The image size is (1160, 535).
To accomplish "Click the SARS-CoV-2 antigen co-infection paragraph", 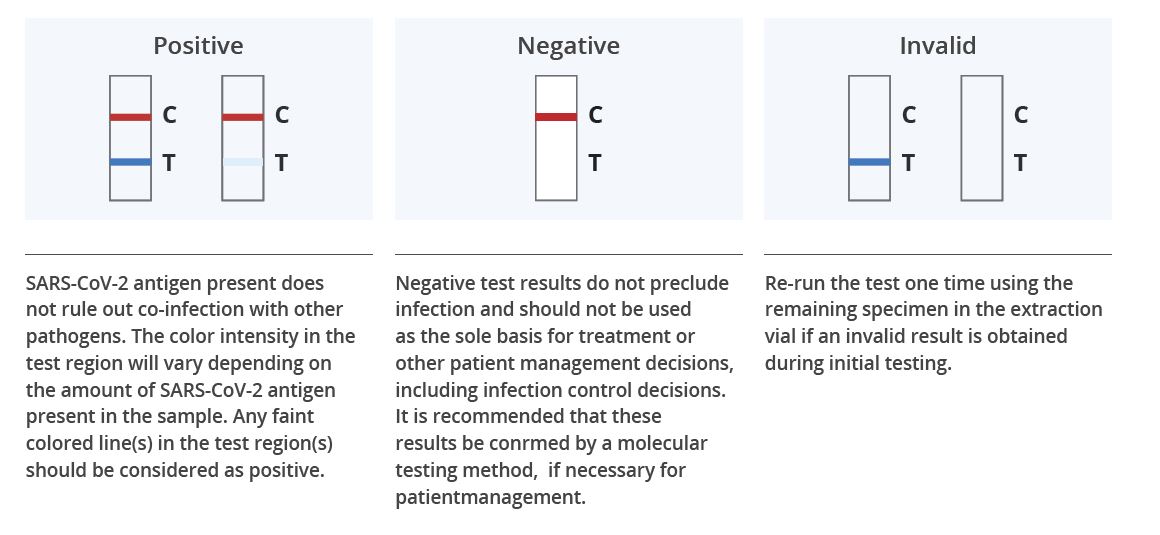I will coord(190,376).
